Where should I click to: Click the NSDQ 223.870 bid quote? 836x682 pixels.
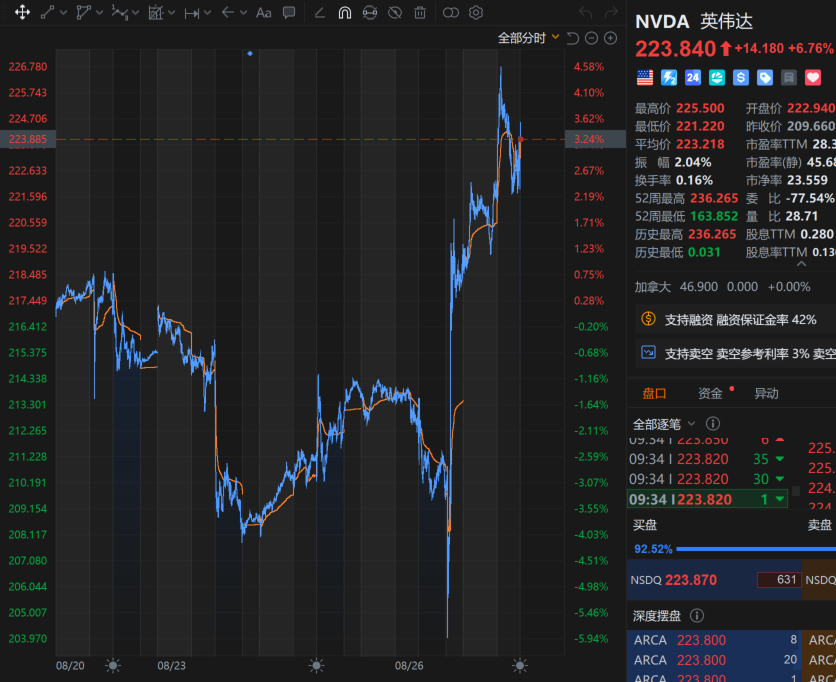click(x=714, y=580)
